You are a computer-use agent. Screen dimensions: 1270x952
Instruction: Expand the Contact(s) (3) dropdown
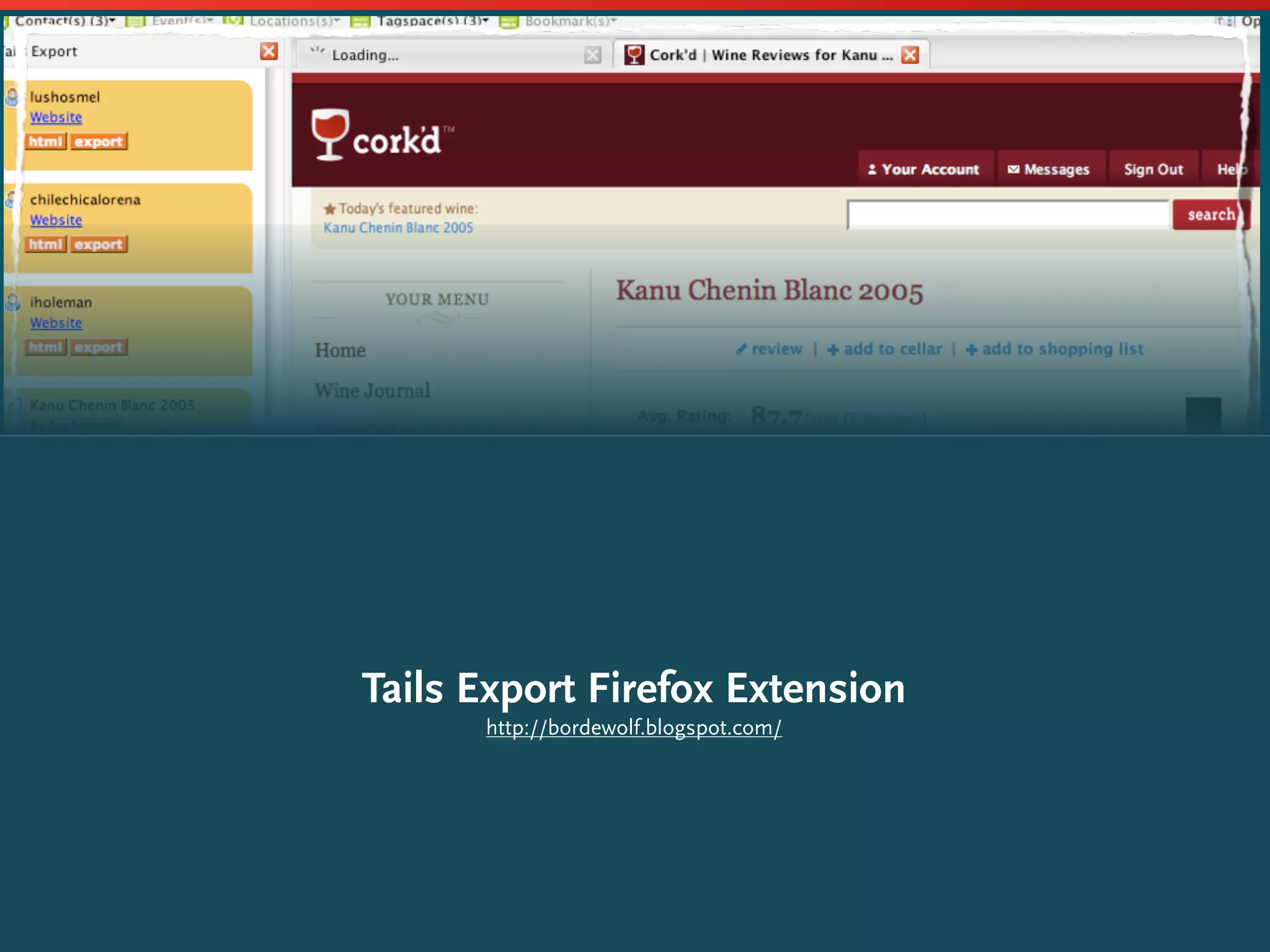tap(65, 21)
